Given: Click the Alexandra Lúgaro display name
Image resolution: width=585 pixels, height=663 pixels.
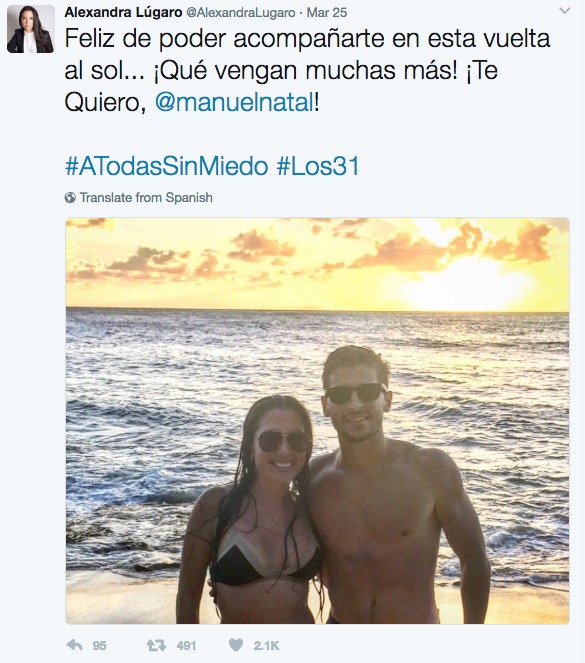Looking at the screenshot, I should pos(123,12).
